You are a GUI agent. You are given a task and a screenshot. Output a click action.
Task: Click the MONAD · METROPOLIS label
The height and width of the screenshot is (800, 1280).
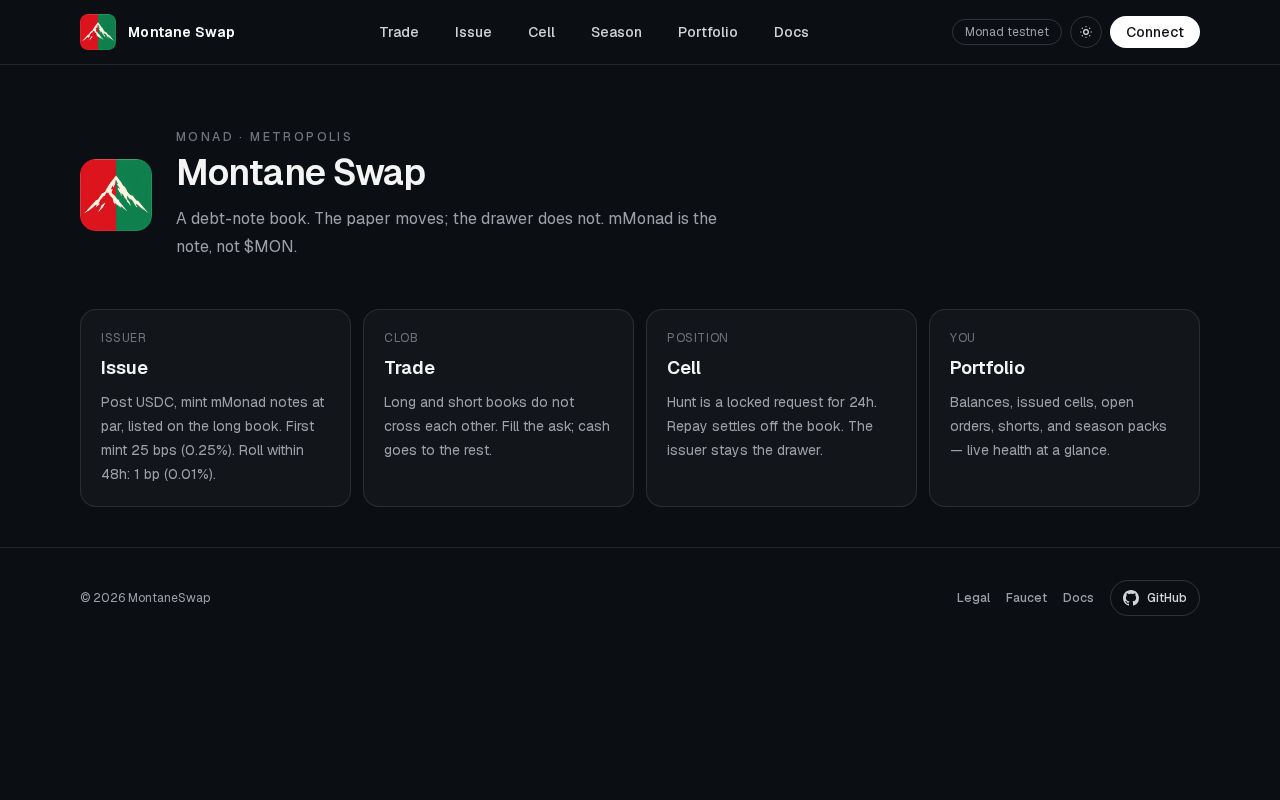pyautogui.click(x=264, y=137)
